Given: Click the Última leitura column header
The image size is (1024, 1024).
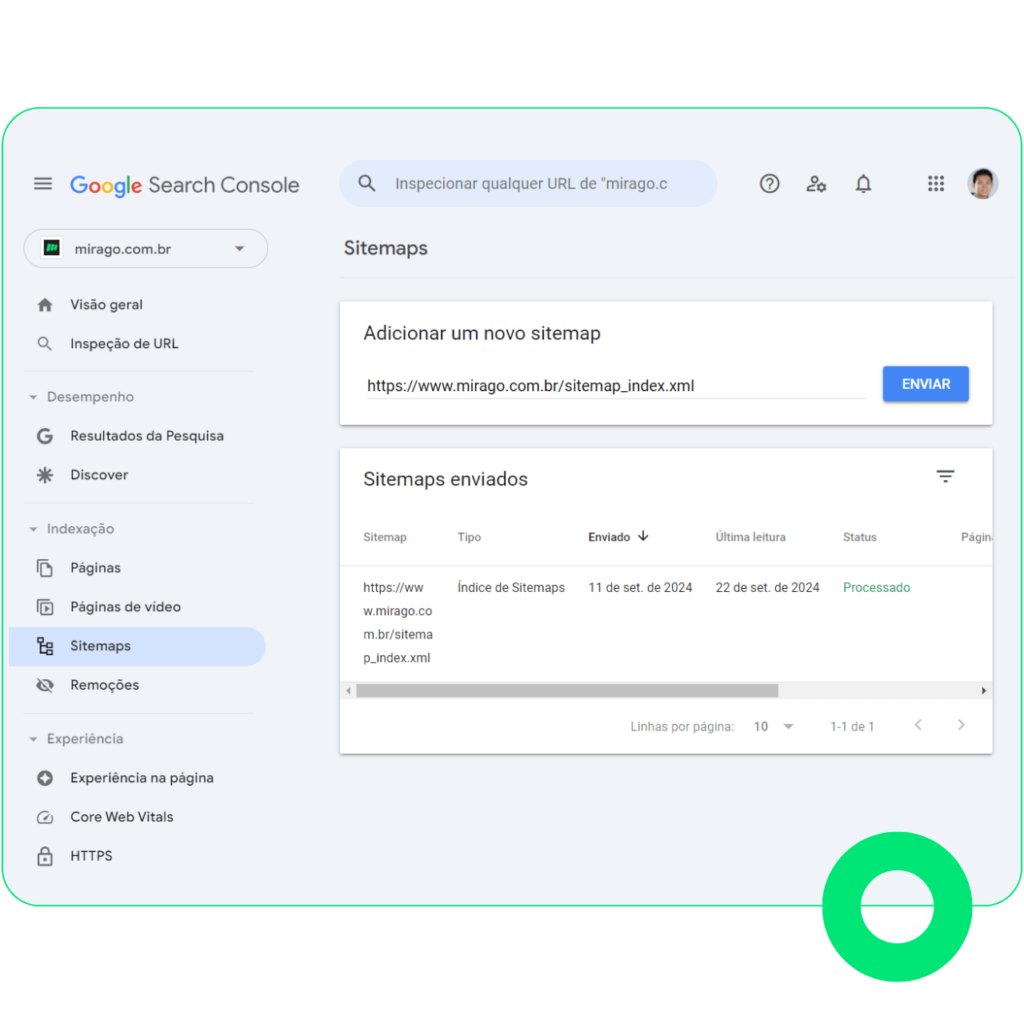Looking at the screenshot, I should point(750,537).
